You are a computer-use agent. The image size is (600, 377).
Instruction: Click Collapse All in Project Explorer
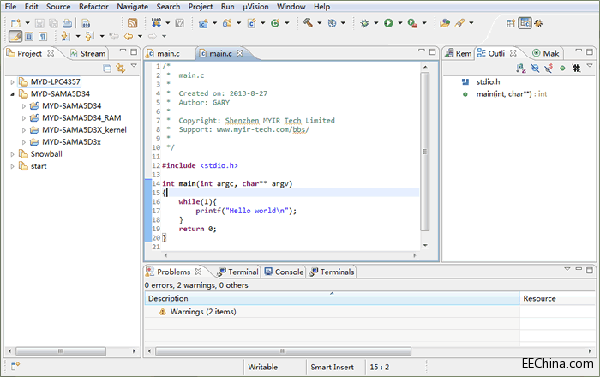tap(107, 69)
